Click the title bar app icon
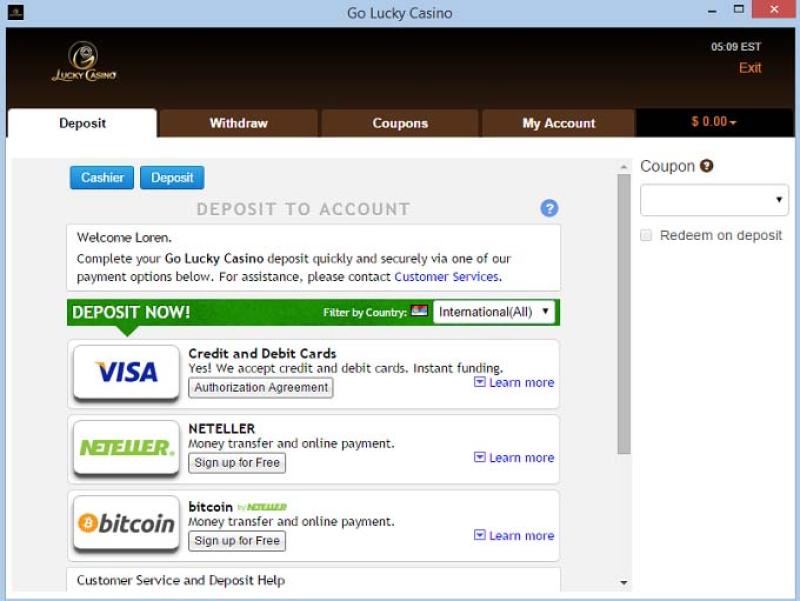The width and height of the screenshot is (800, 601). pyautogui.click(x=16, y=13)
